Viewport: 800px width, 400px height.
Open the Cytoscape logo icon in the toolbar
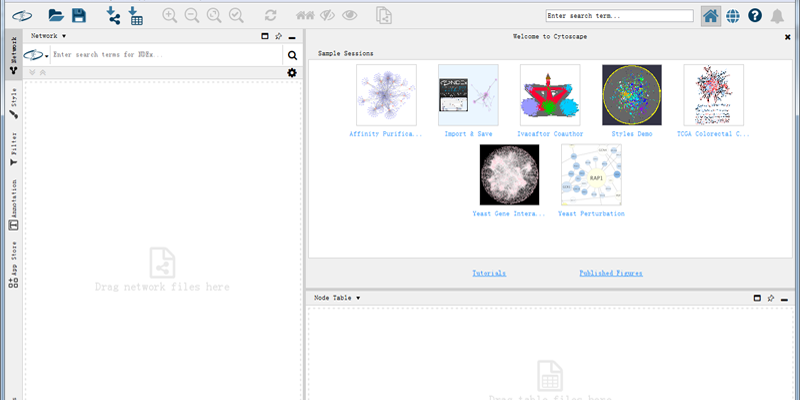(x=22, y=16)
